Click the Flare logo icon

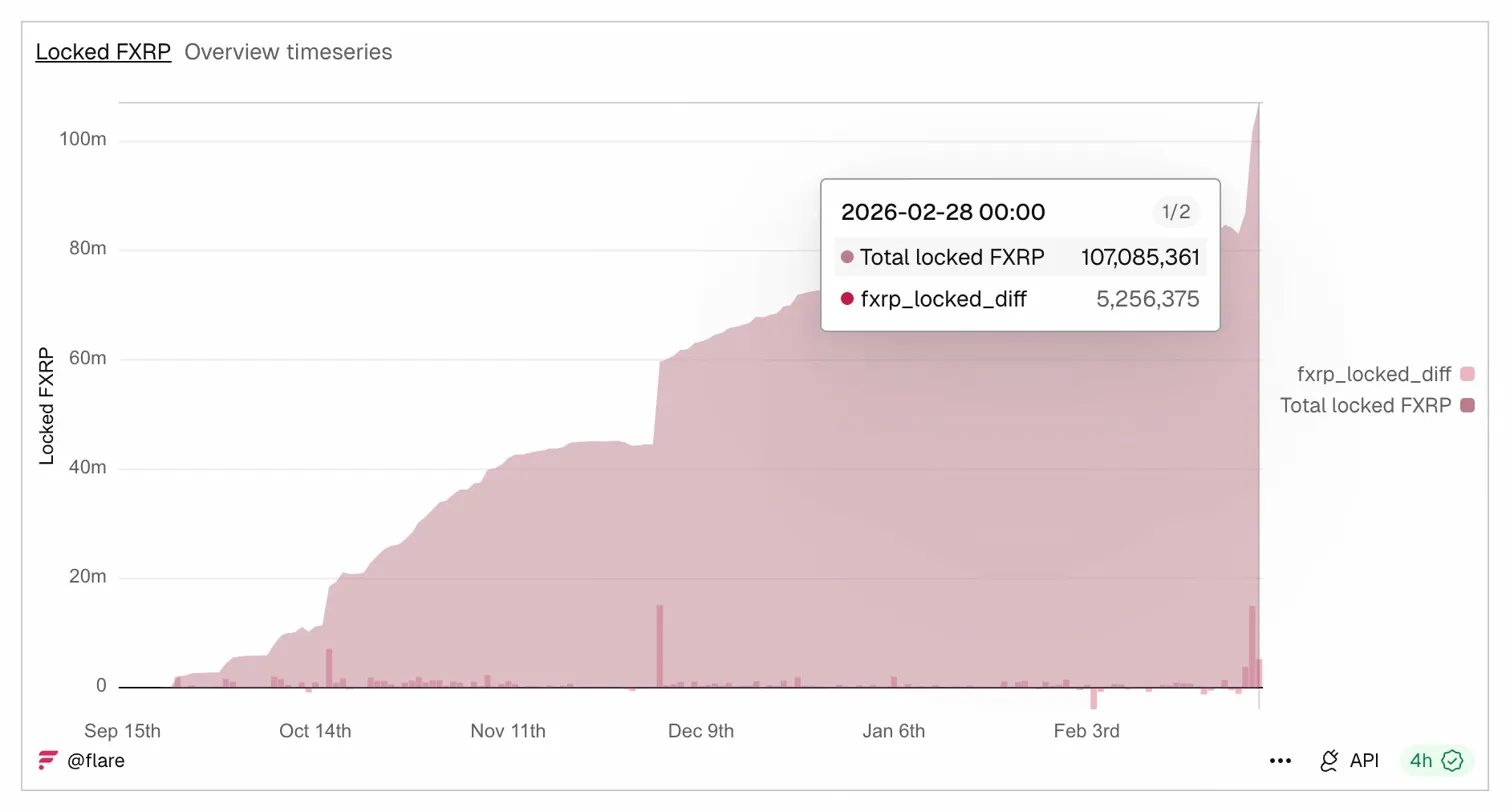pos(48,761)
